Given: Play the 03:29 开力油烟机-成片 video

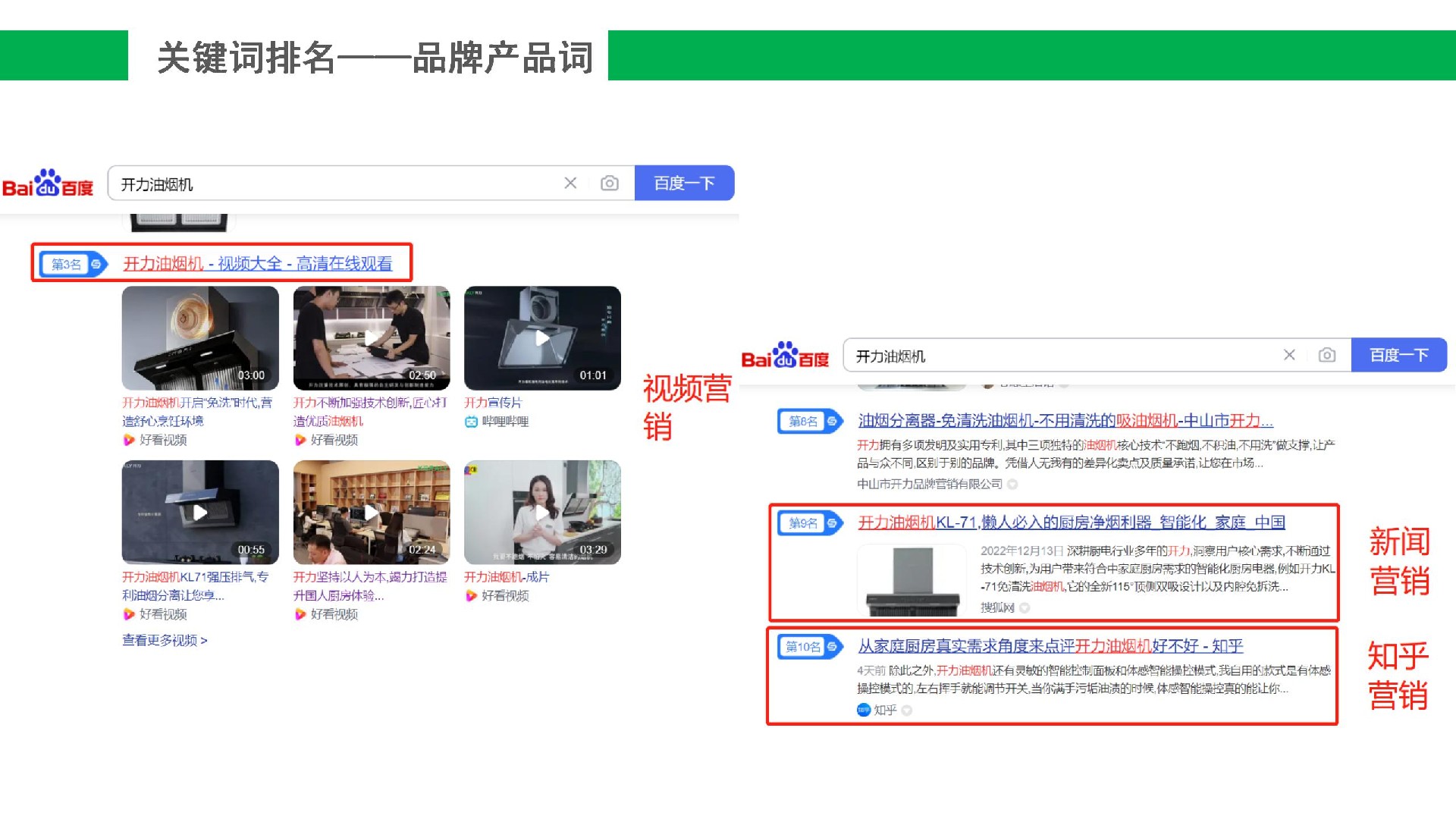Looking at the screenshot, I should (x=542, y=513).
